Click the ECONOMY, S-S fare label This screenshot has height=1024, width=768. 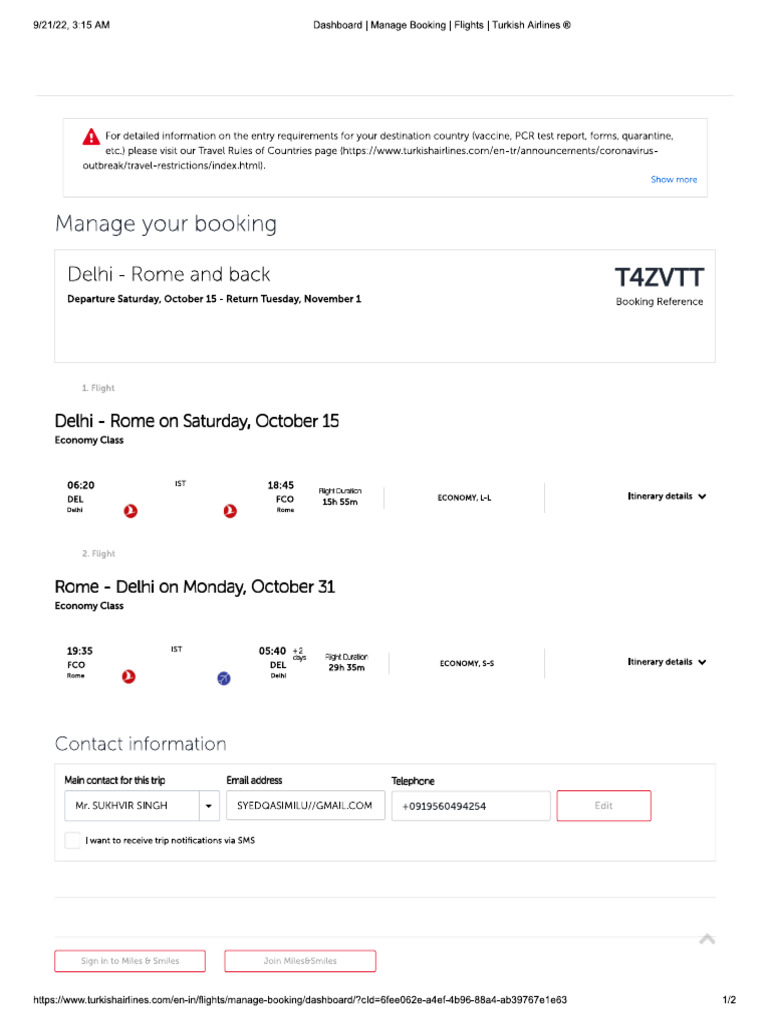(466, 663)
